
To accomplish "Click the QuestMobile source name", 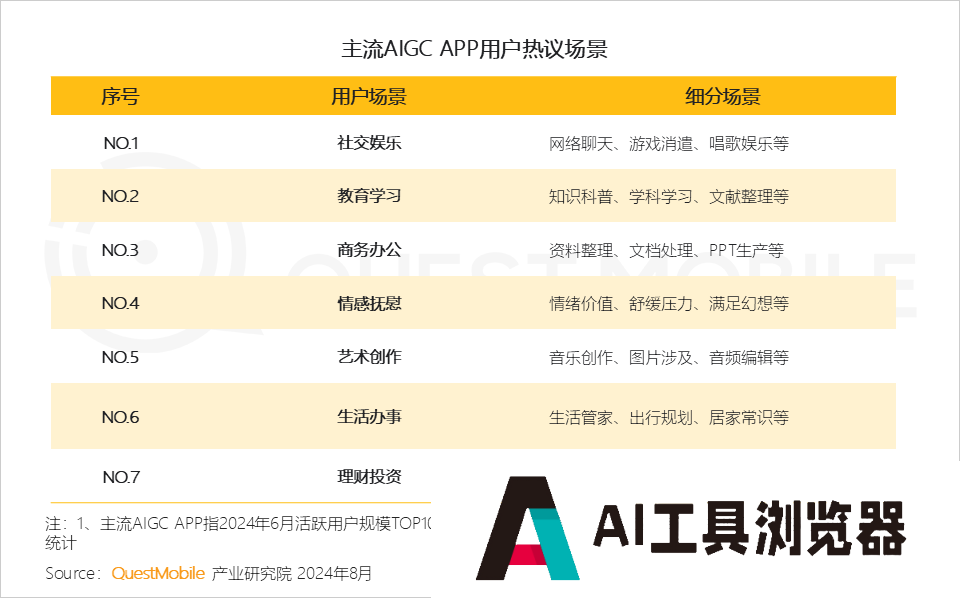I will pos(158,574).
